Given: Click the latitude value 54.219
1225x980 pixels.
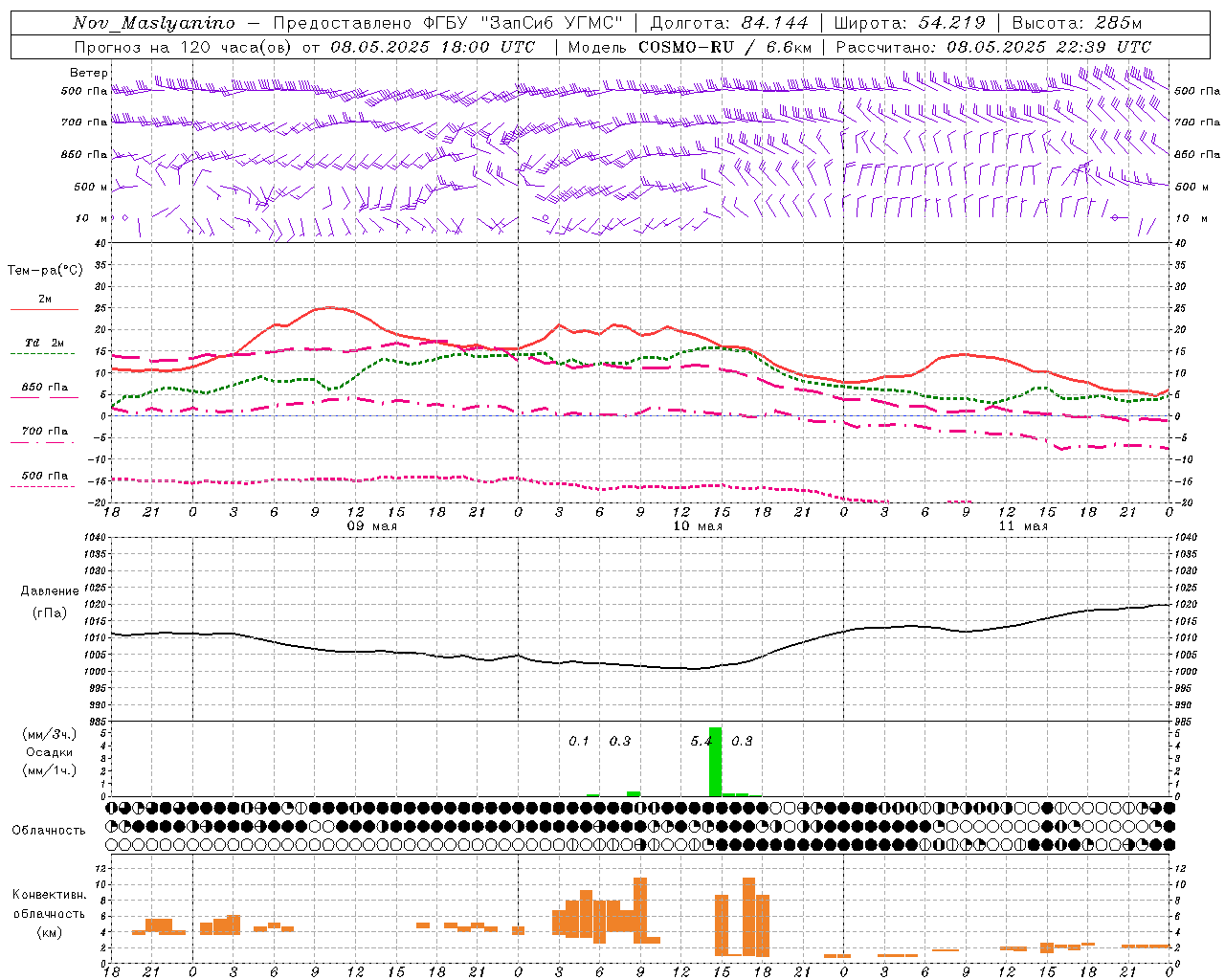Looking at the screenshot, I should coord(952,23).
